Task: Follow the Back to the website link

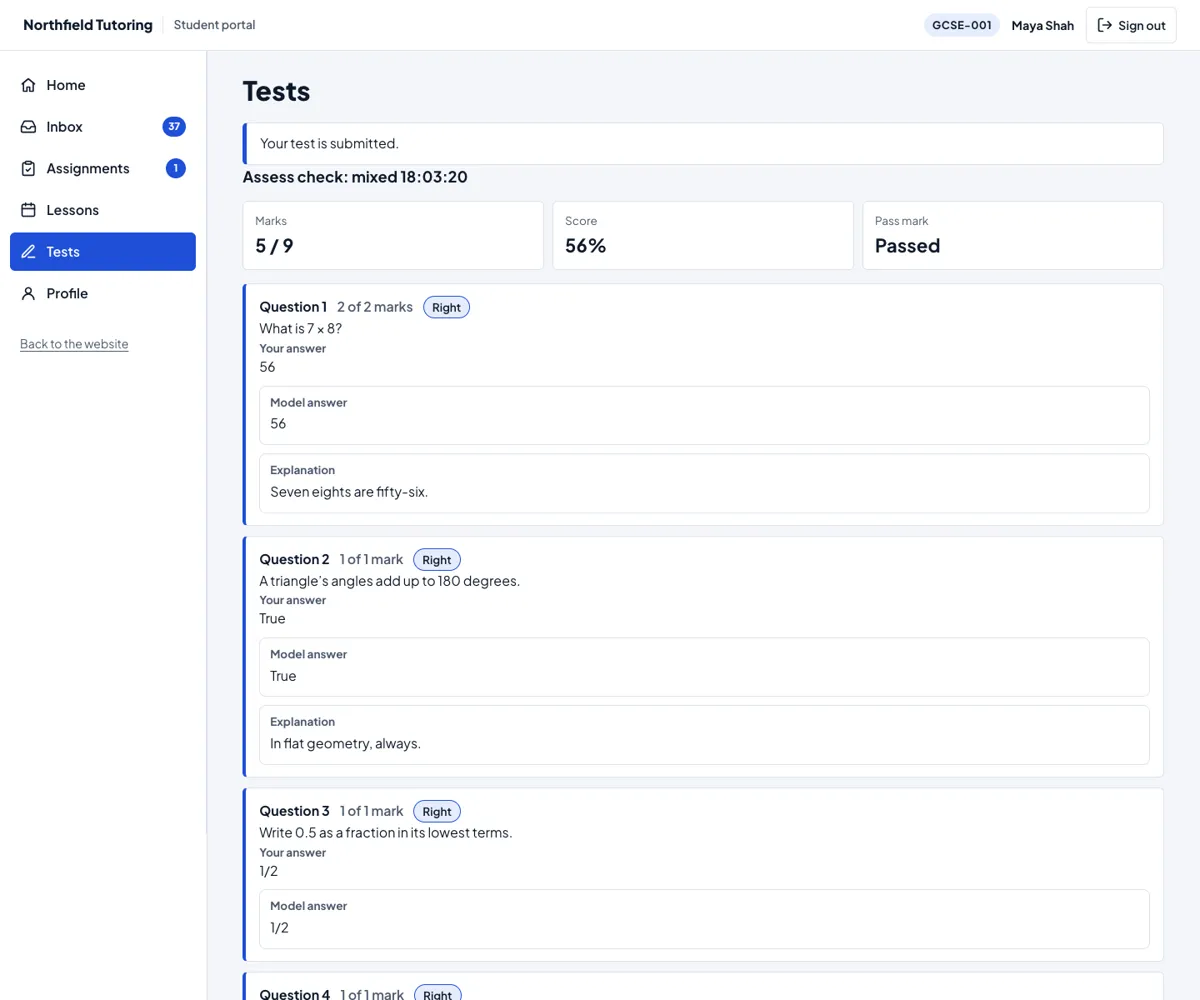Action: pos(74,344)
